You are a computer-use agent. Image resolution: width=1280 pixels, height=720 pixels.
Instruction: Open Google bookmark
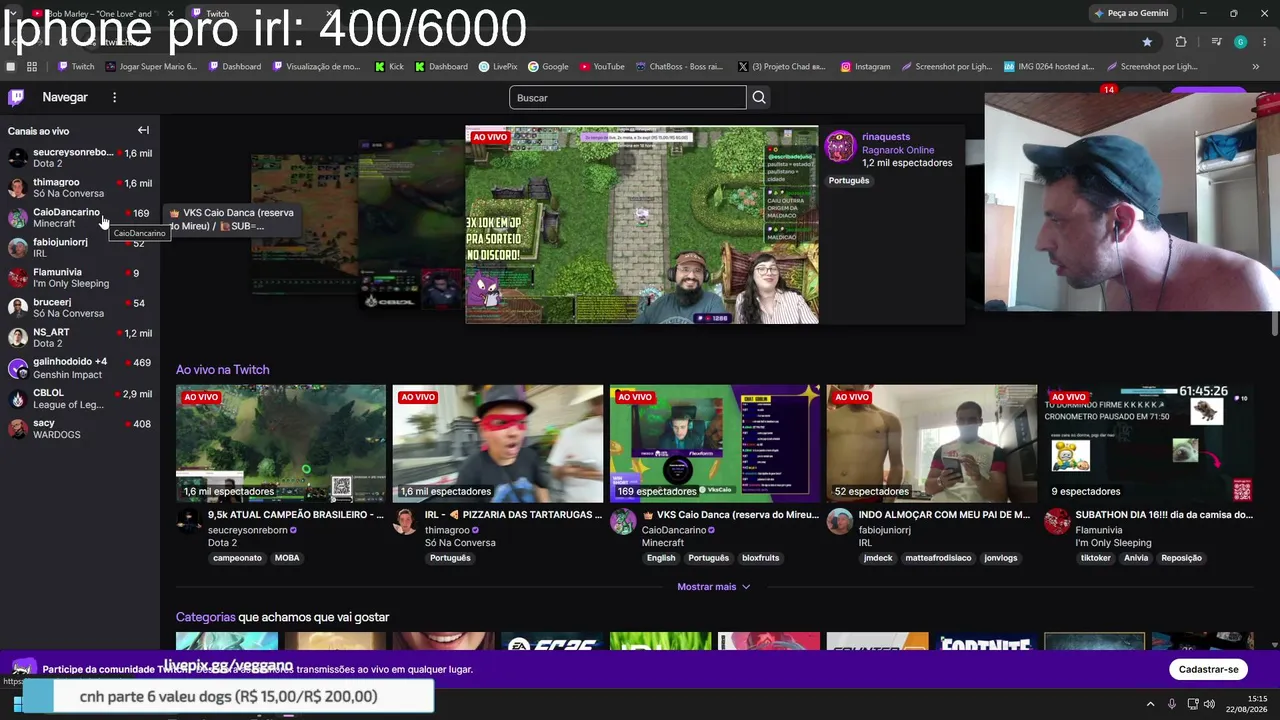pos(548,67)
